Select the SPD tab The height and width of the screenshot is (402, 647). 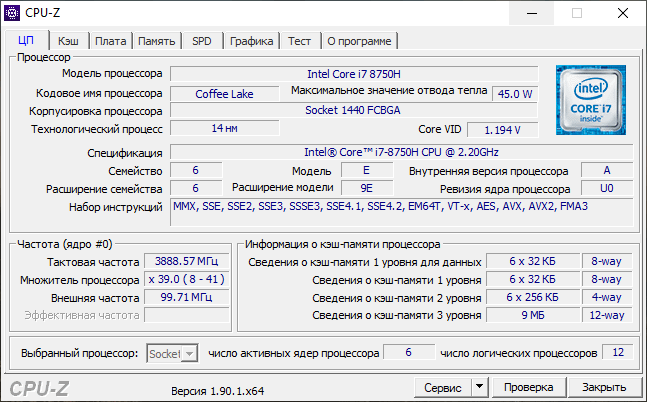202,41
